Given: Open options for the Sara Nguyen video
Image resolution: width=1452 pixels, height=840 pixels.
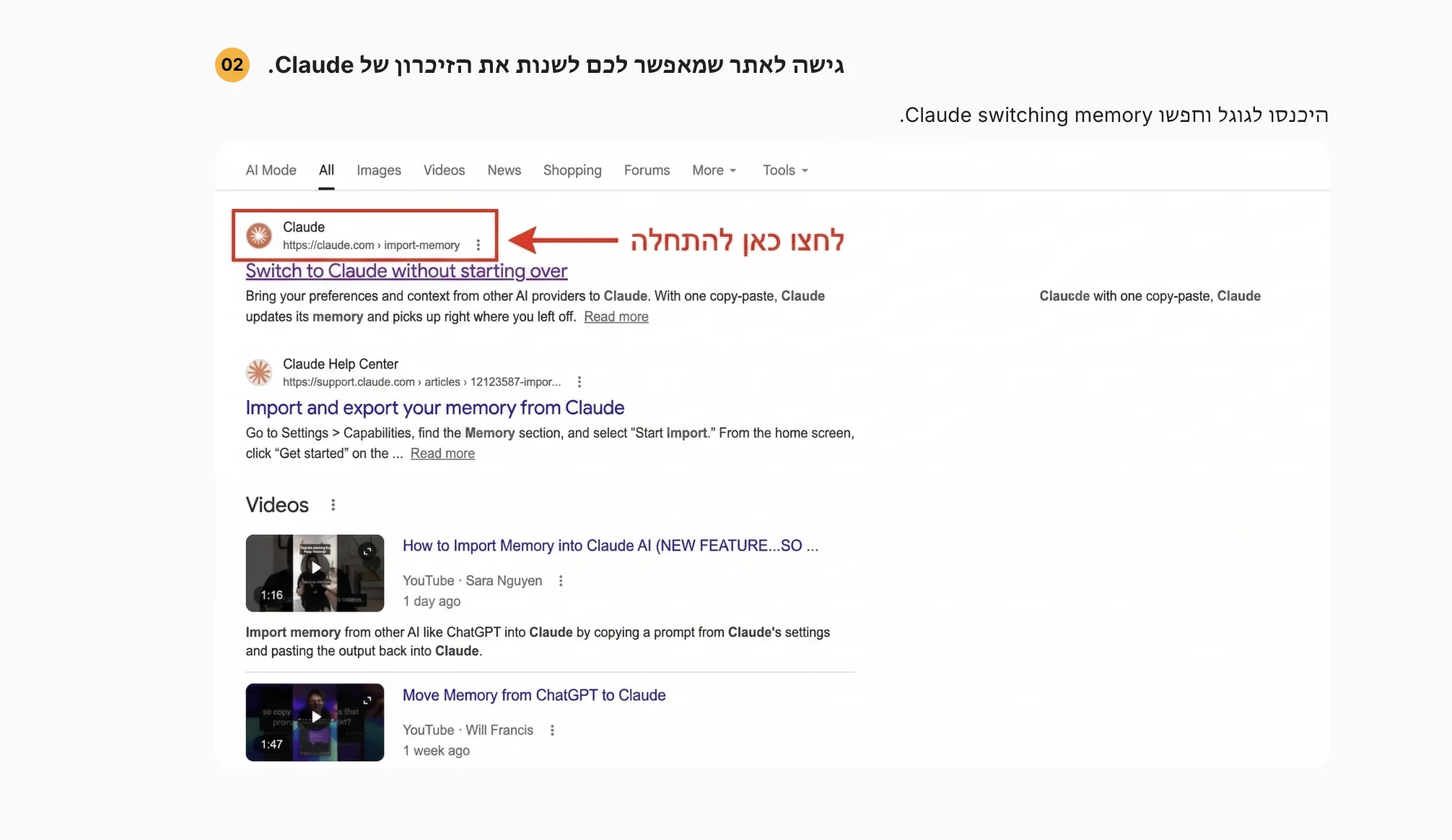Looking at the screenshot, I should click(561, 581).
